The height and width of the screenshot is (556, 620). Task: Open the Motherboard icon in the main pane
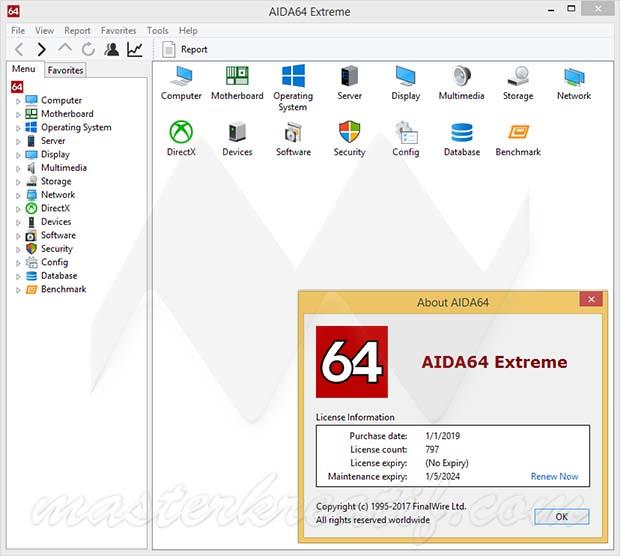pyautogui.click(x=237, y=83)
